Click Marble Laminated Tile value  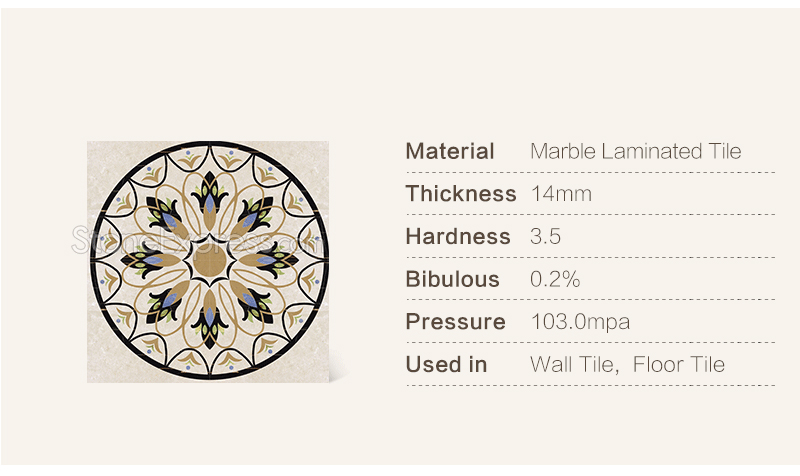(636, 152)
